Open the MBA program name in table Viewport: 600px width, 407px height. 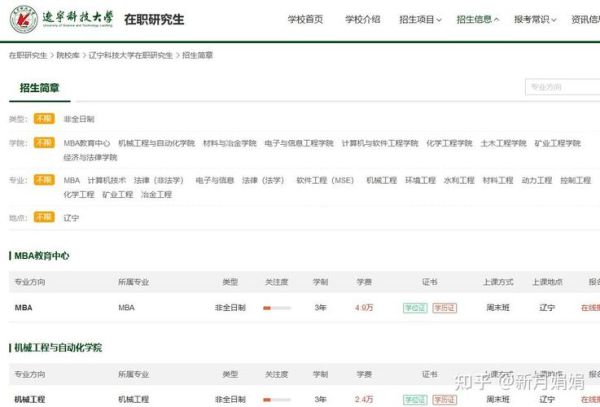point(23,308)
